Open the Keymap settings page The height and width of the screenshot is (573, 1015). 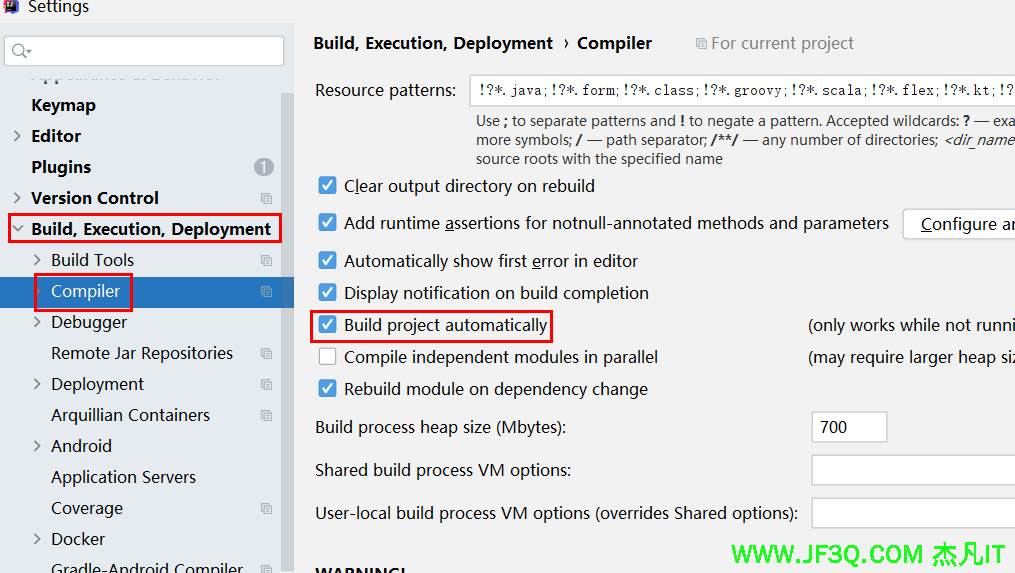pyautogui.click(x=63, y=105)
